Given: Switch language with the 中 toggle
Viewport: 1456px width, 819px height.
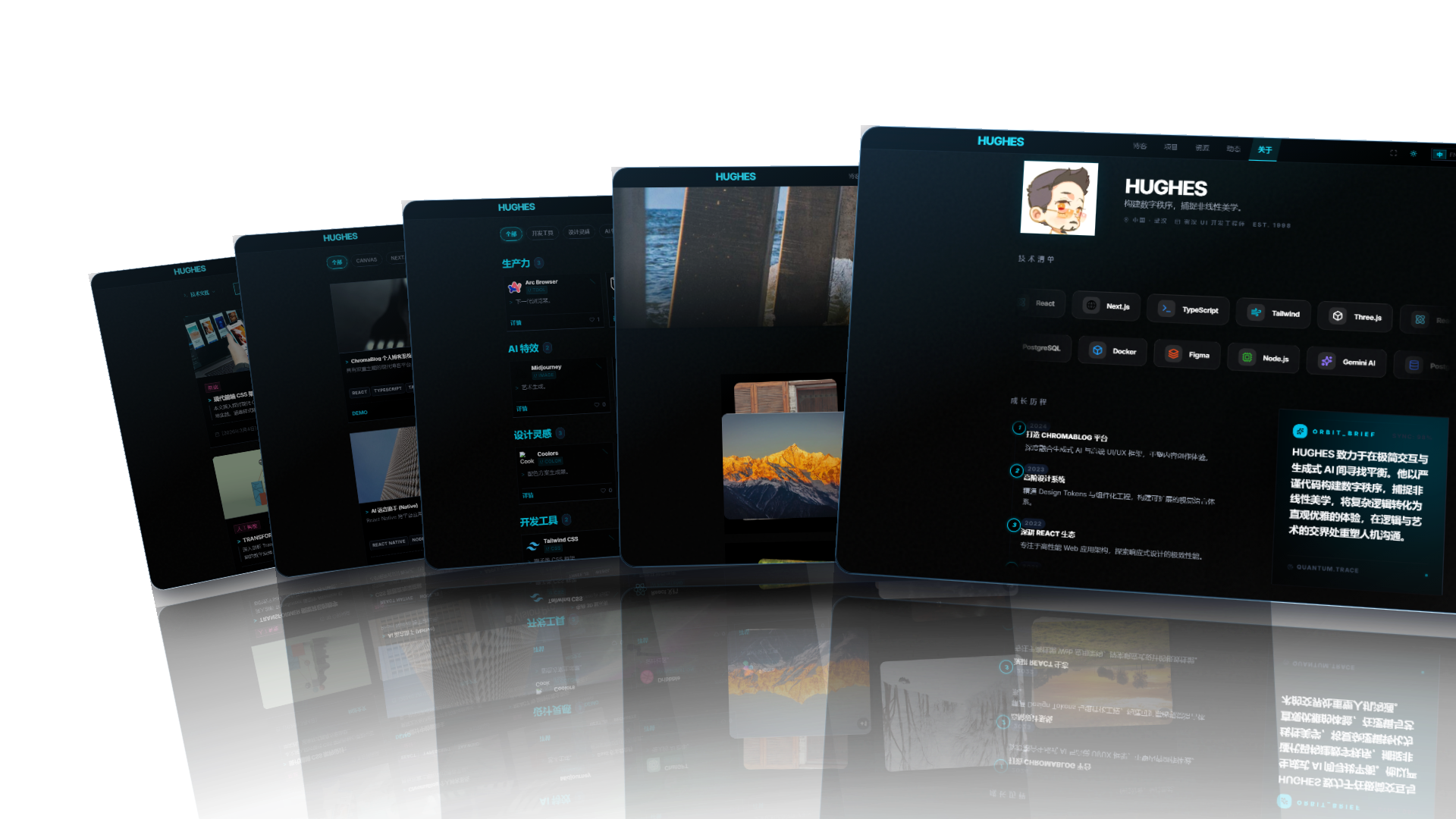Looking at the screenshot, I should (x=1439, y=155).
